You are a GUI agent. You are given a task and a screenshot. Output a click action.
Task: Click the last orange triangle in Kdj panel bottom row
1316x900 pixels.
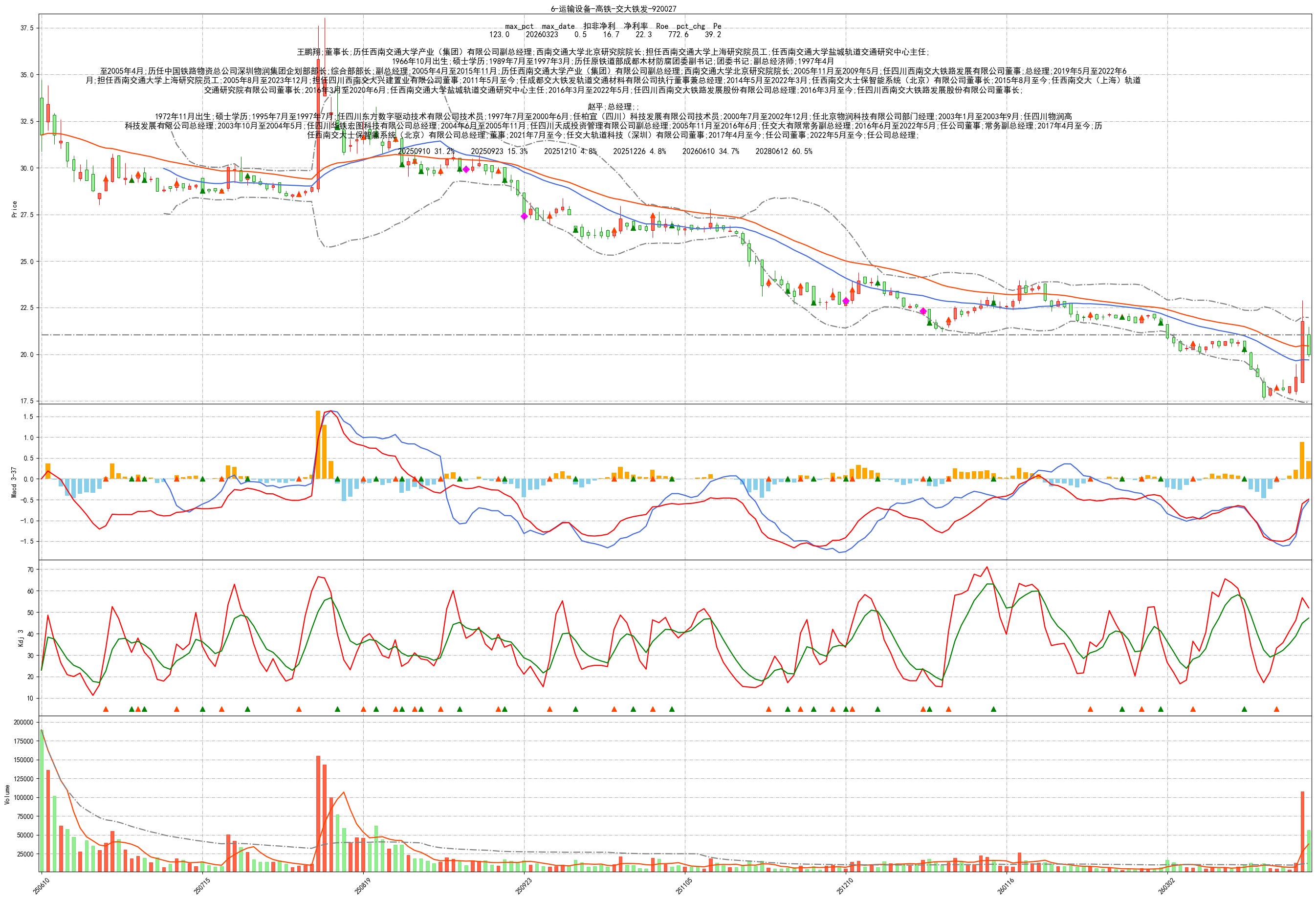pos(1276,709)
